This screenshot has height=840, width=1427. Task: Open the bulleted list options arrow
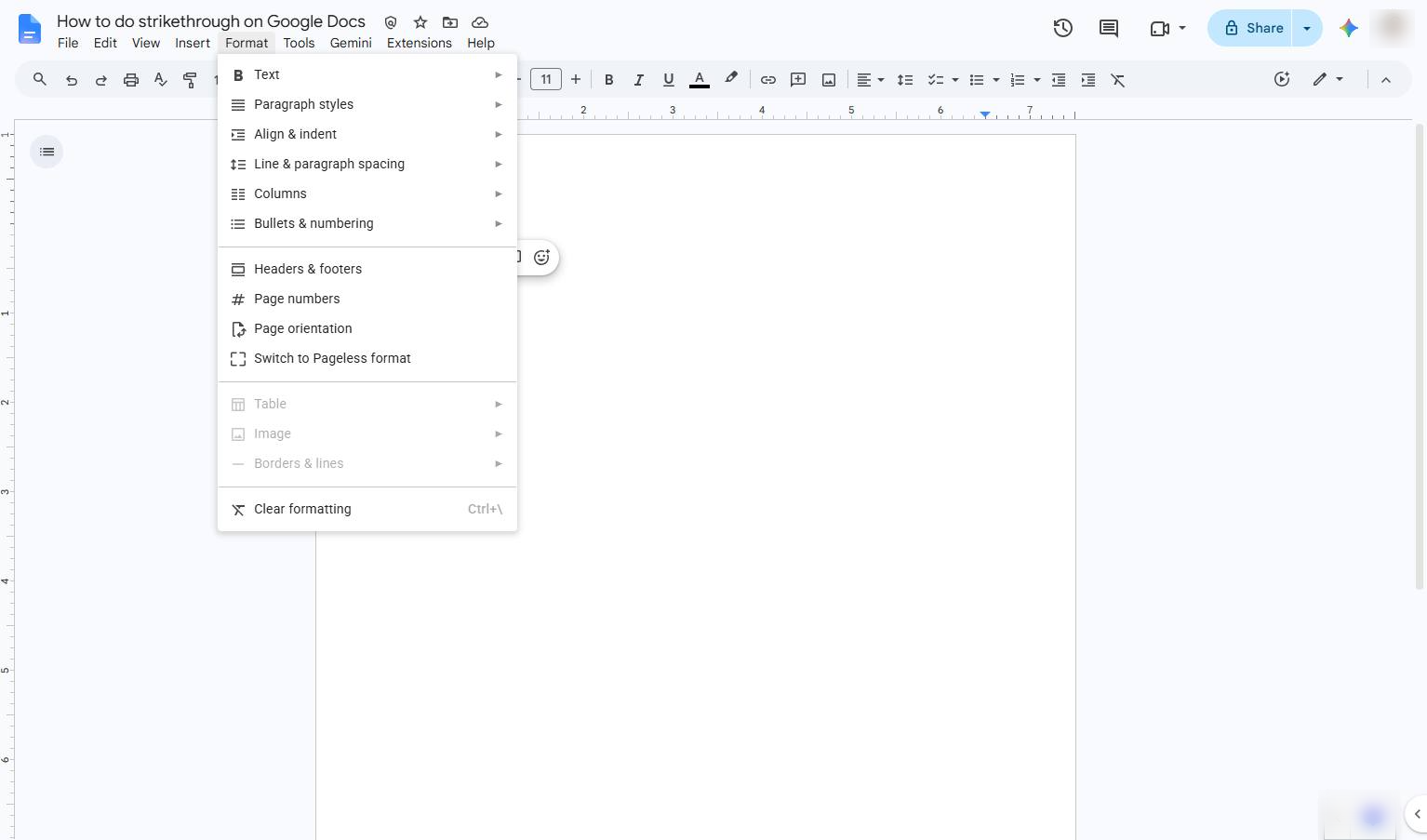pyautogui.click(x=996, y=80)
